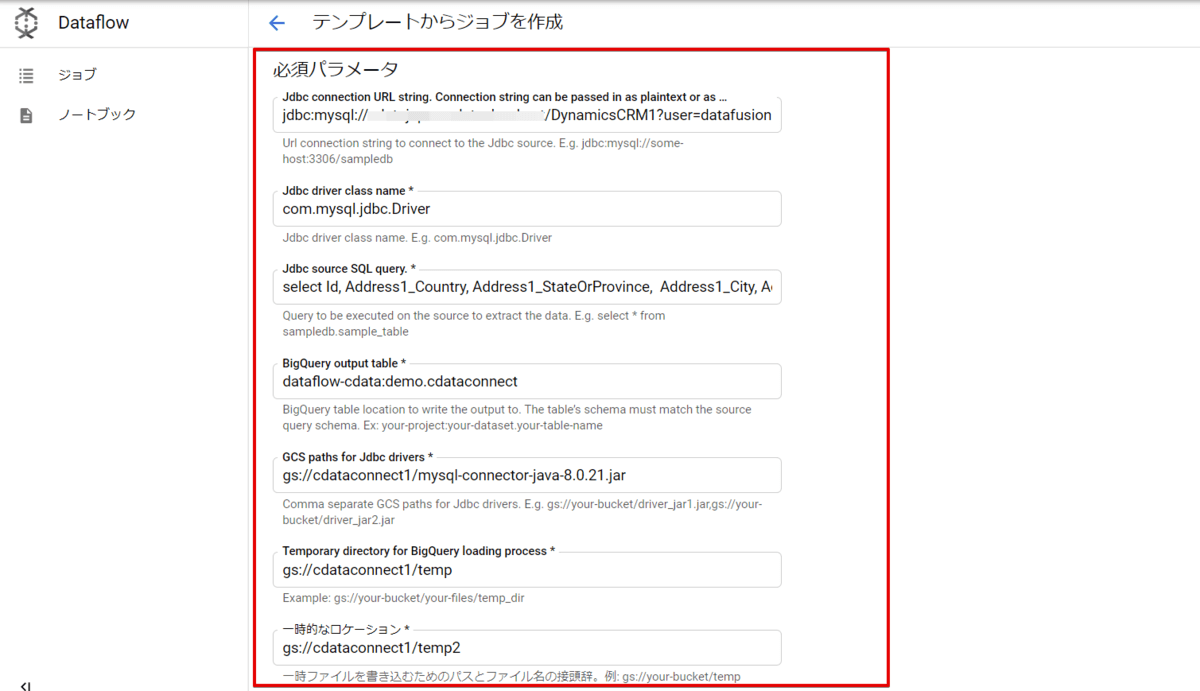Click the テンプレートからジョブを作成 page title
1200x691 pixels.
[x=437, y=22]
